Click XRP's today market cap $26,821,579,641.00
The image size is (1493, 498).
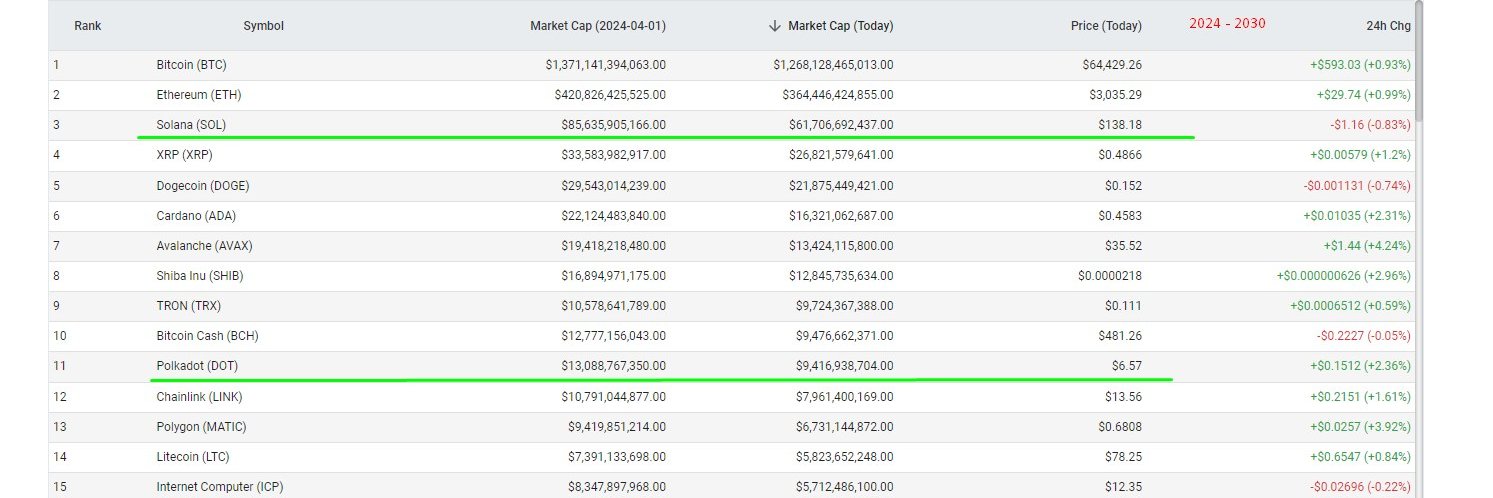click(841, 155)
